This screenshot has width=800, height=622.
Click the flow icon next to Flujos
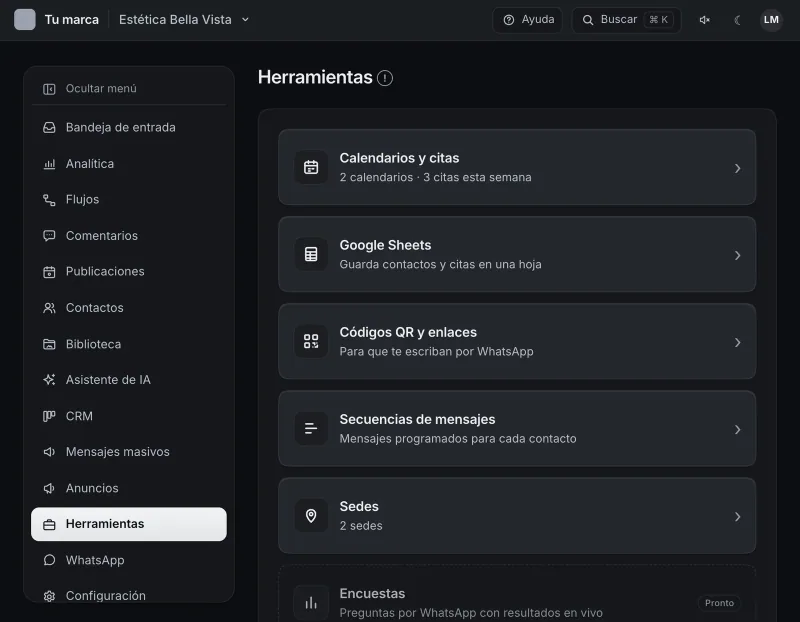pyautogui.click(x=49, y=200)
